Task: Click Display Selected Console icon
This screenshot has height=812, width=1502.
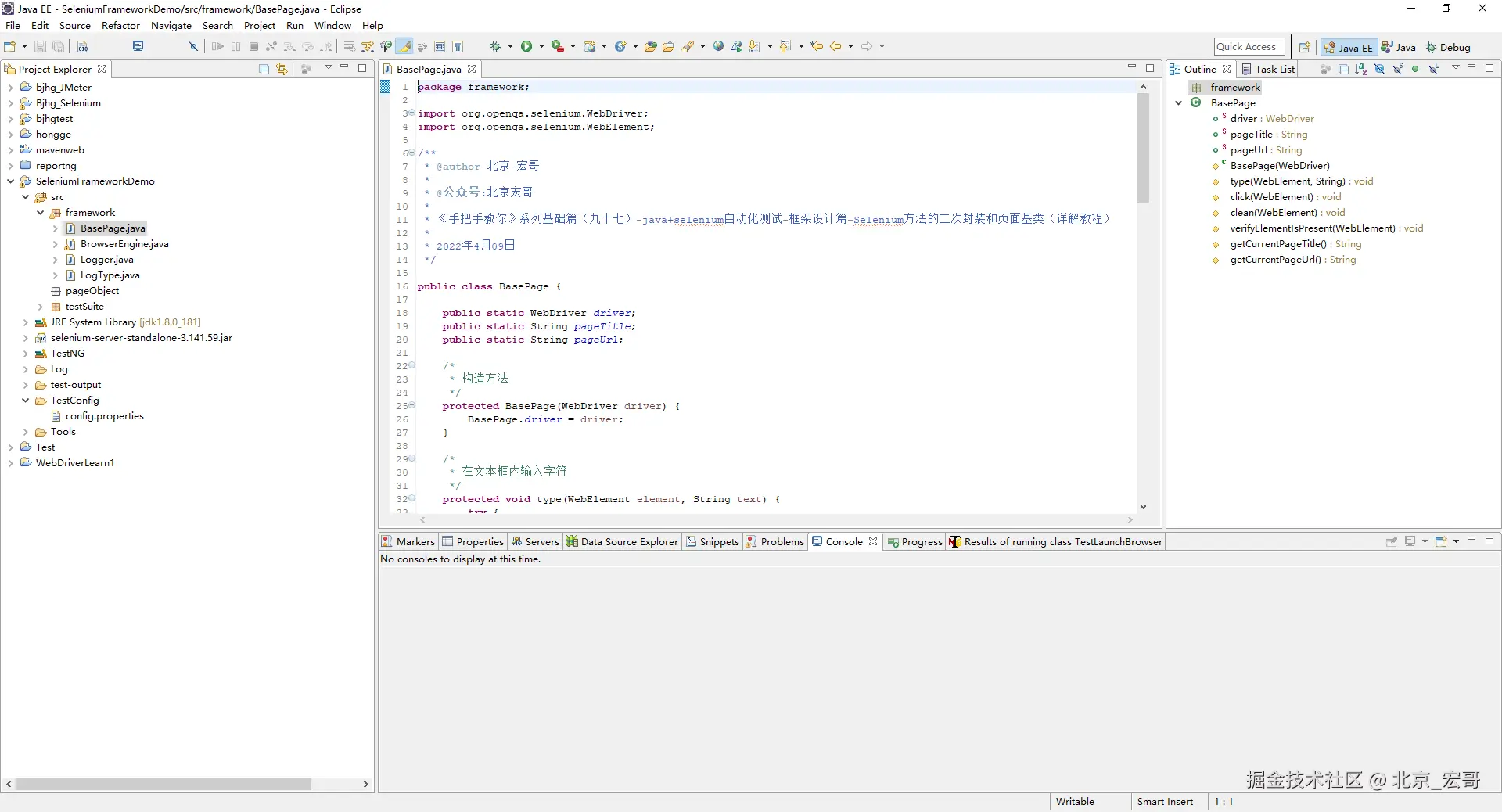Action: click(x=1410, y=541)
